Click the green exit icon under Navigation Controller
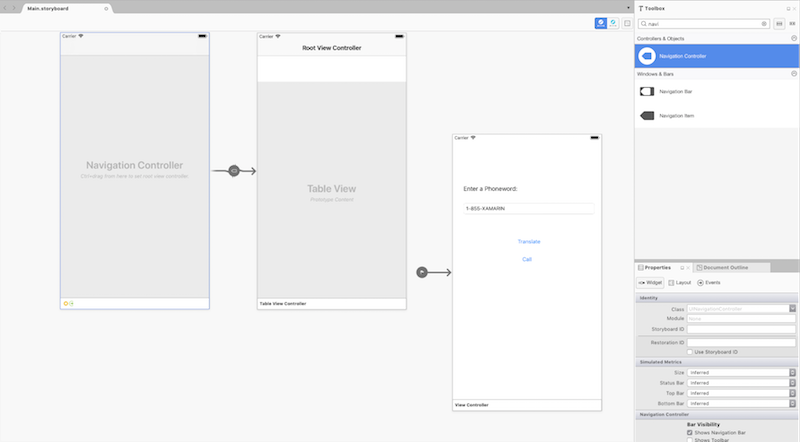The height and width of the screenshot is (442, 800). (x=71, y=304)
